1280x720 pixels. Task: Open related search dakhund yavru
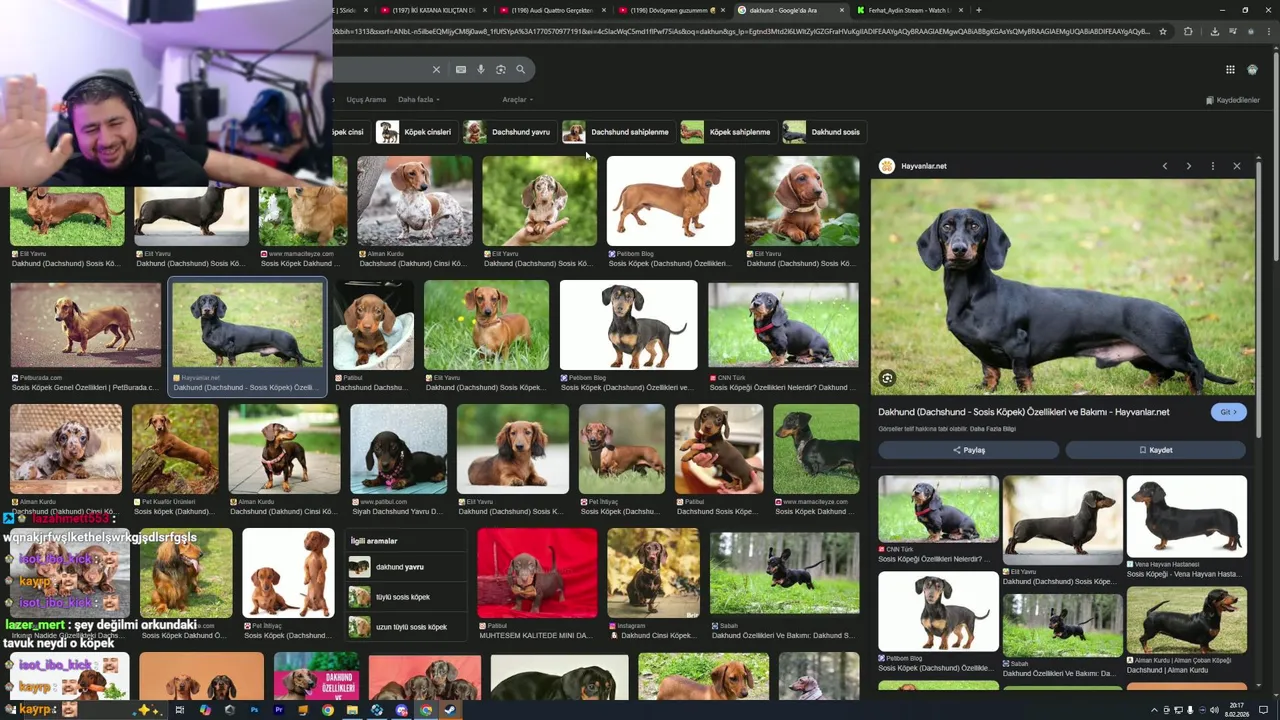pos(405,567)
